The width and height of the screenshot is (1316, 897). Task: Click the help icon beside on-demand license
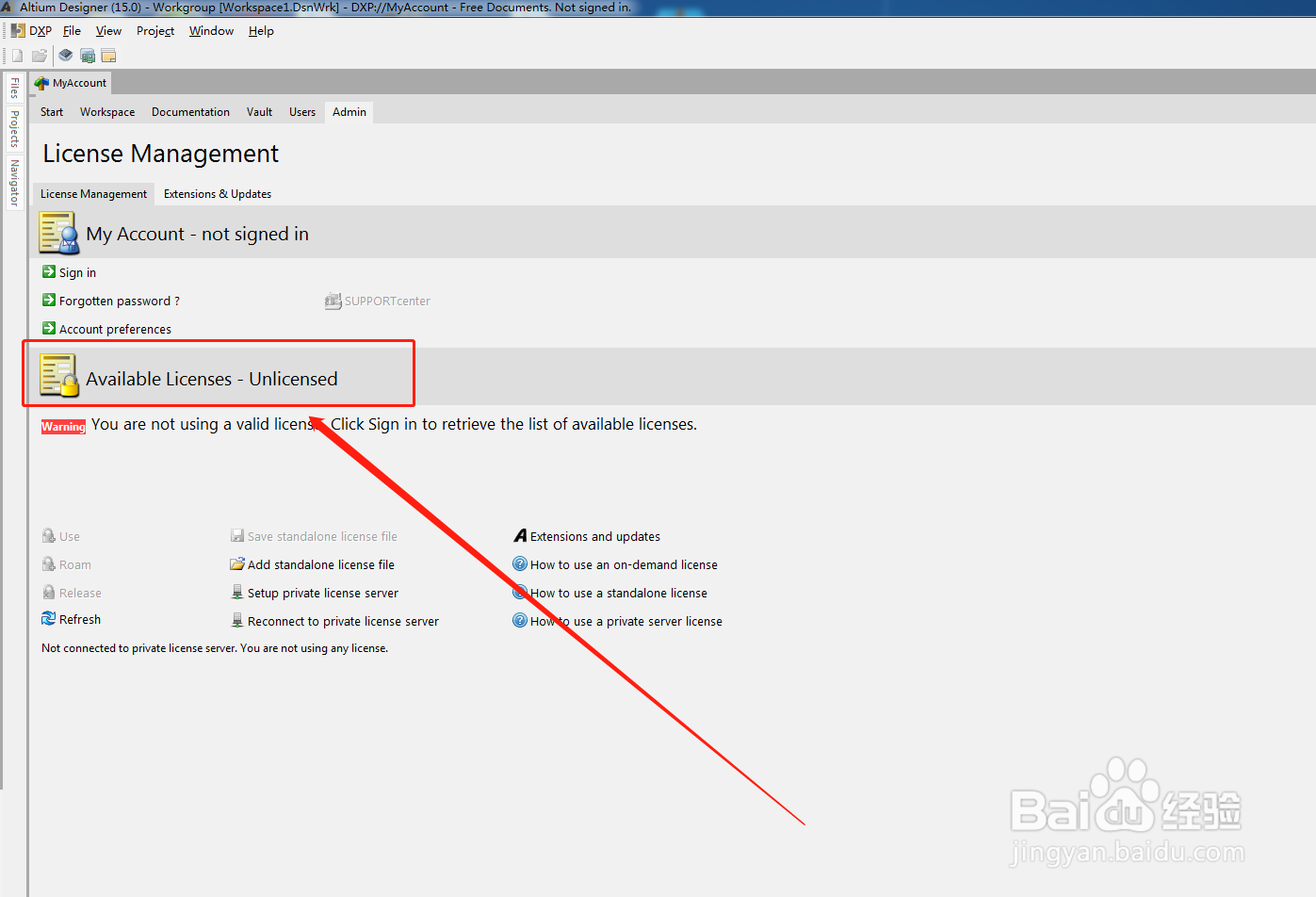point(520,564)
